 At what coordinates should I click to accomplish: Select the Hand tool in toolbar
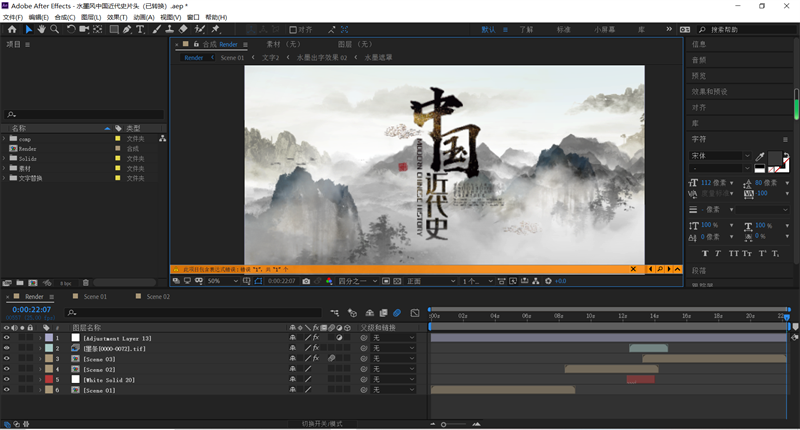click(x=41, y=29)
